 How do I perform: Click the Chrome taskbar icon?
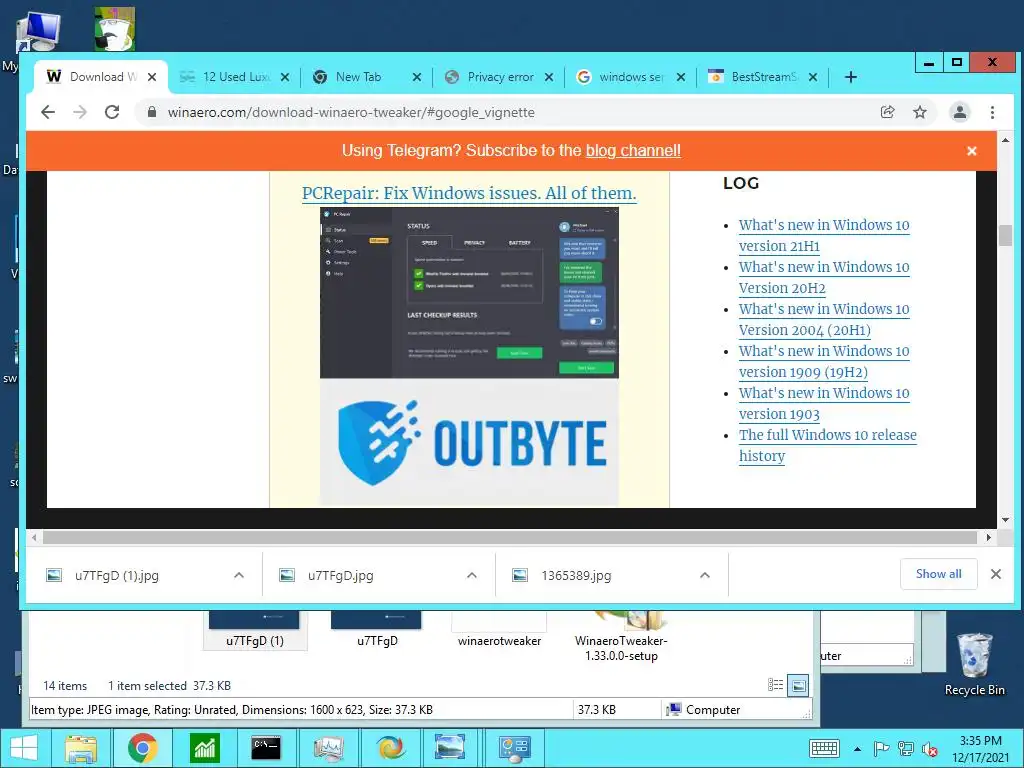[142, 748]
